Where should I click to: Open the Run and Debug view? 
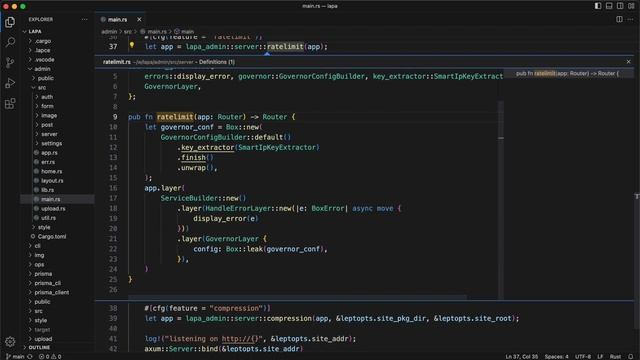point(10,83)
